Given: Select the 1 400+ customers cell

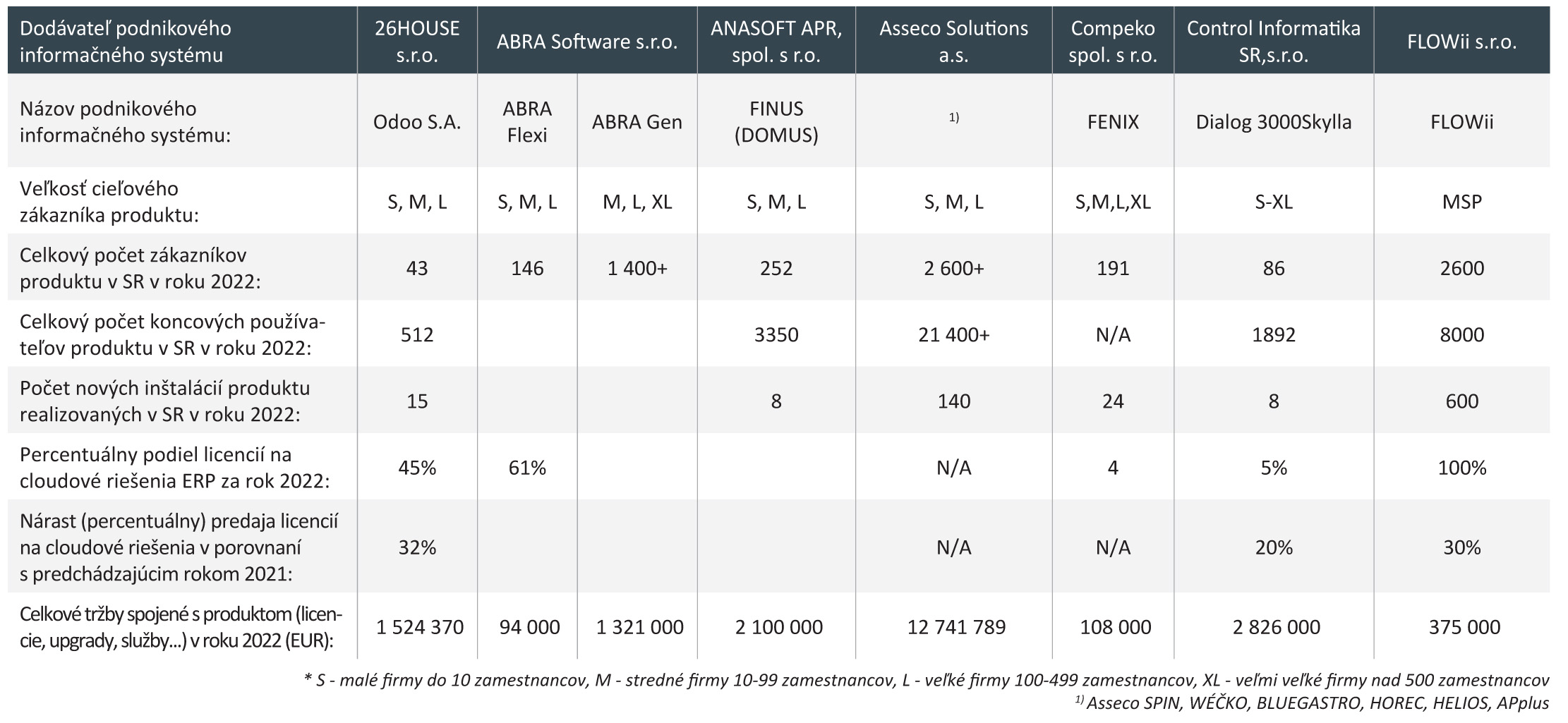Looking at the screenshot, I should click(x=637, y=268).
